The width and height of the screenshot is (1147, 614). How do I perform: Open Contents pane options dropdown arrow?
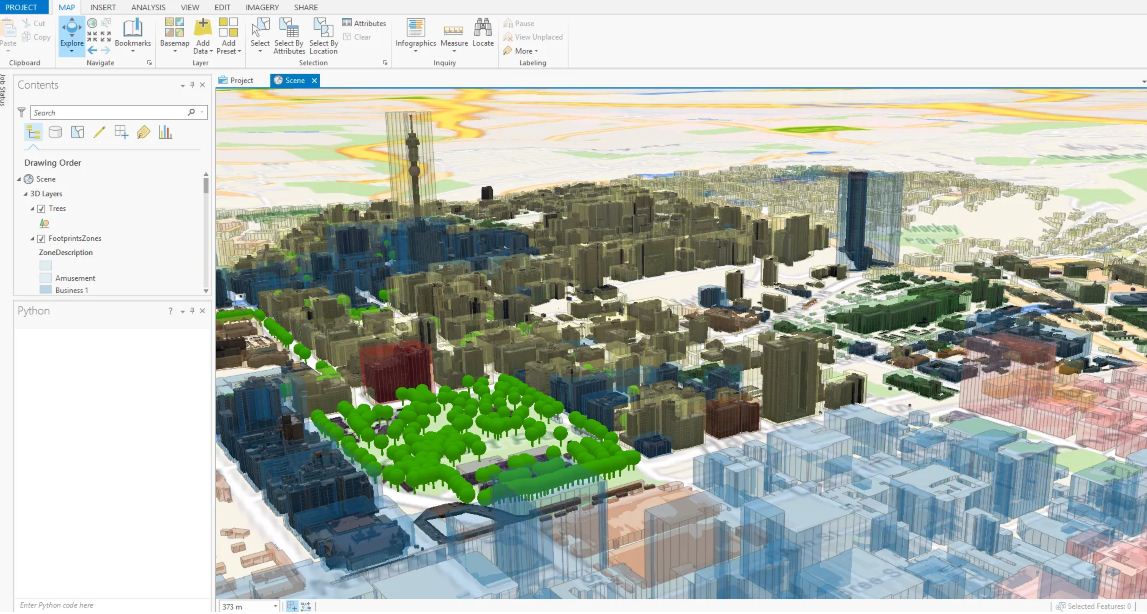pyautogui.click(x=182, y=86)
